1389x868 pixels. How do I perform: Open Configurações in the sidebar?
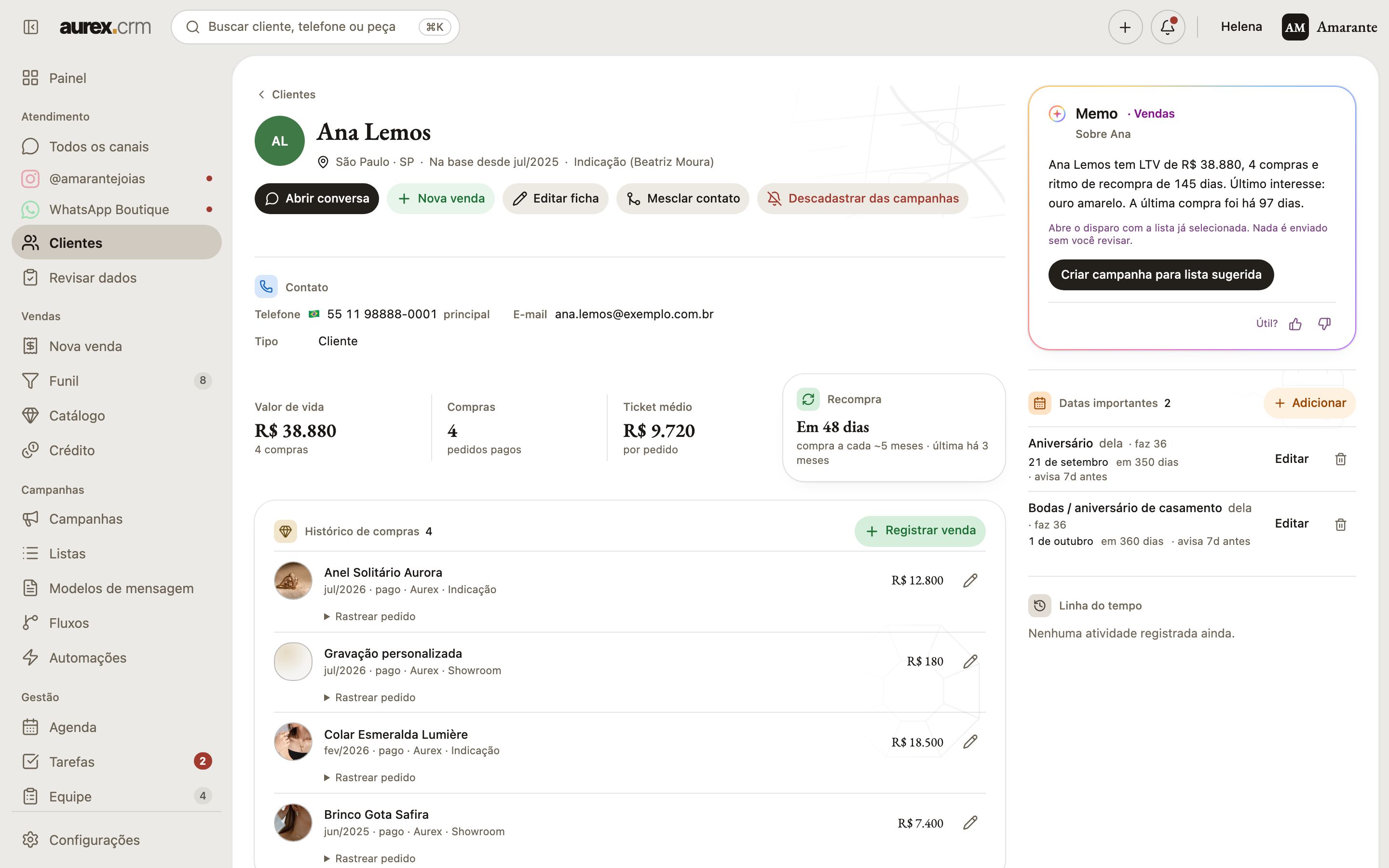(117, 840)
